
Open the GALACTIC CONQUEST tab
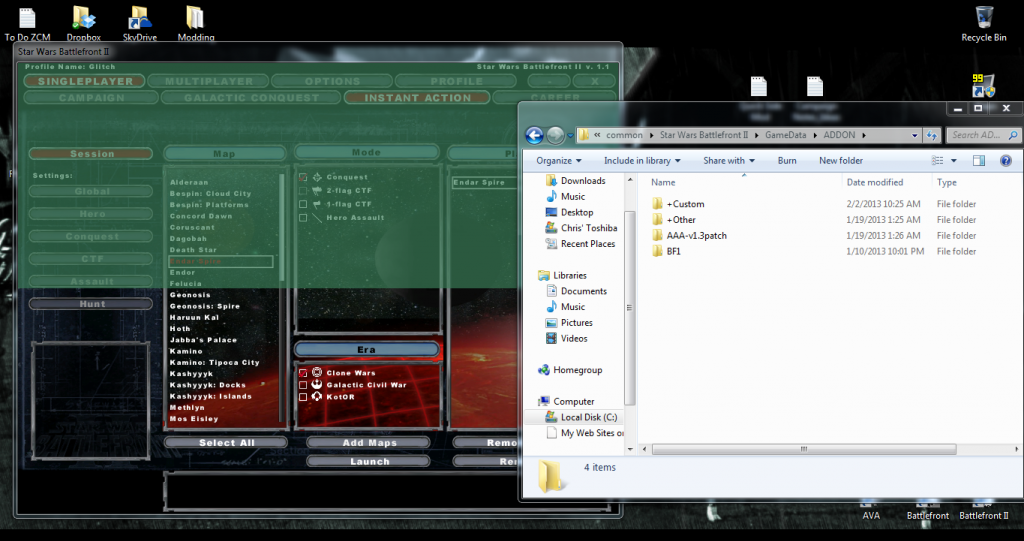(x=251, y=97)
